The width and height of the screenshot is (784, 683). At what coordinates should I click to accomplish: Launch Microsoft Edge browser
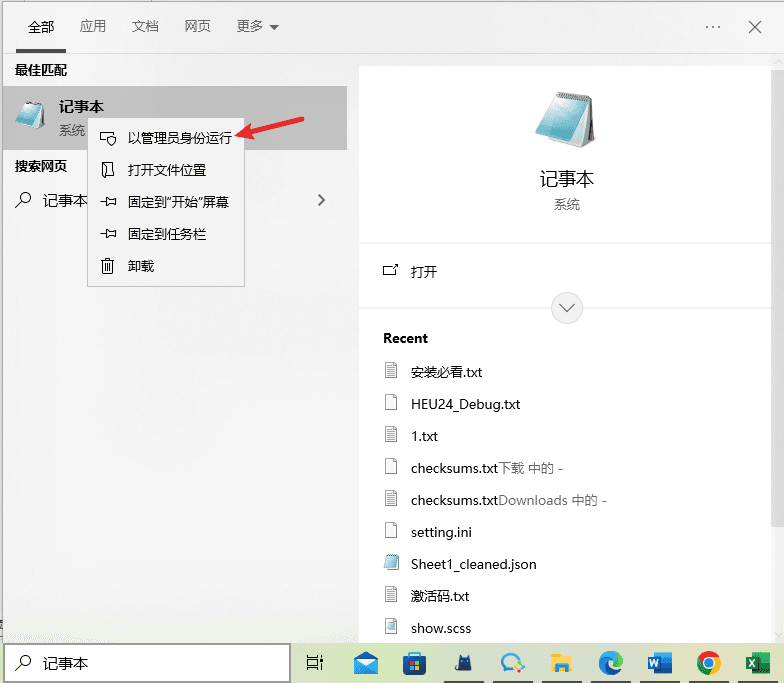tap(611, 663)
